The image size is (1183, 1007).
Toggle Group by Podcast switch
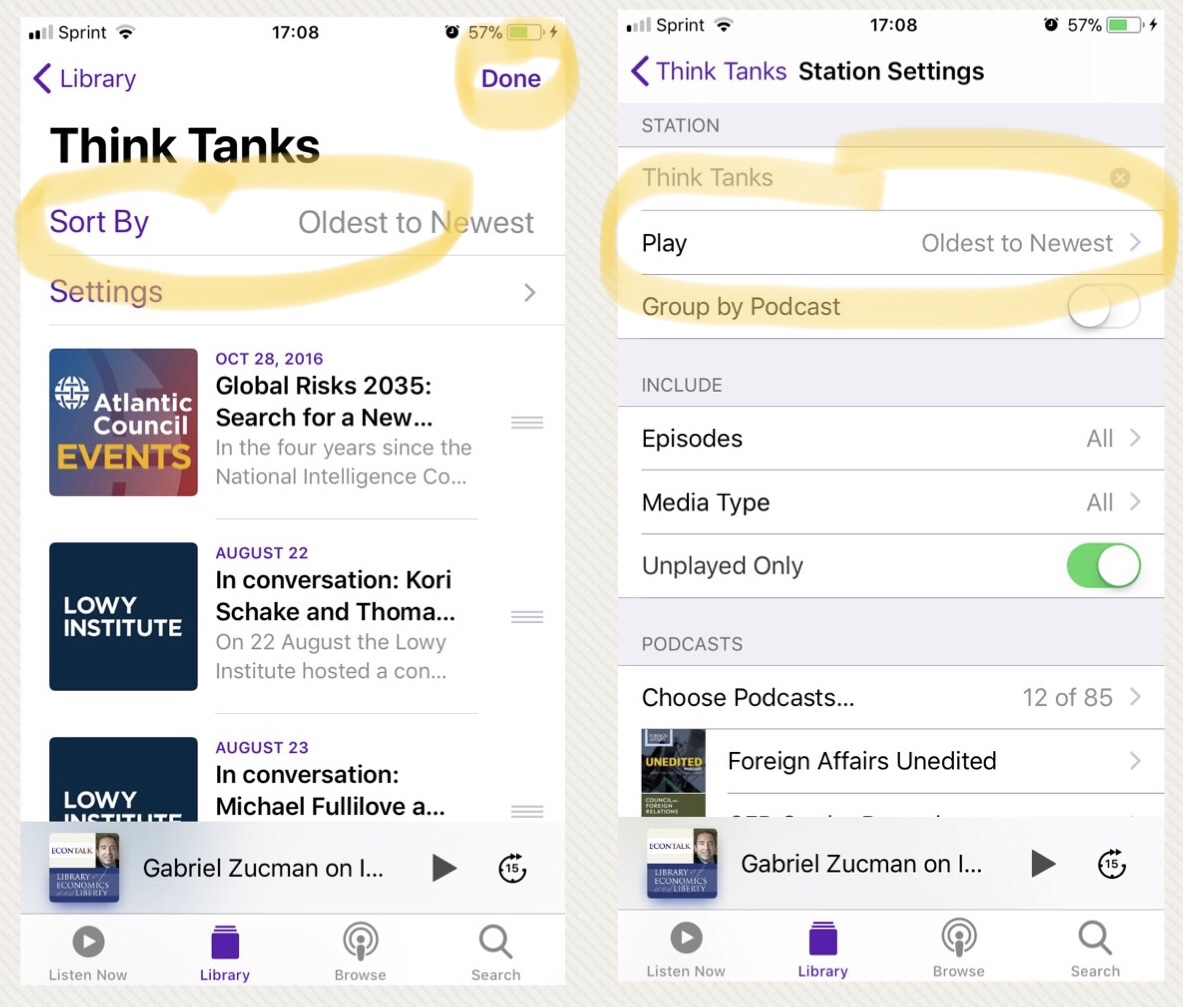click(x=1104, y=306)
